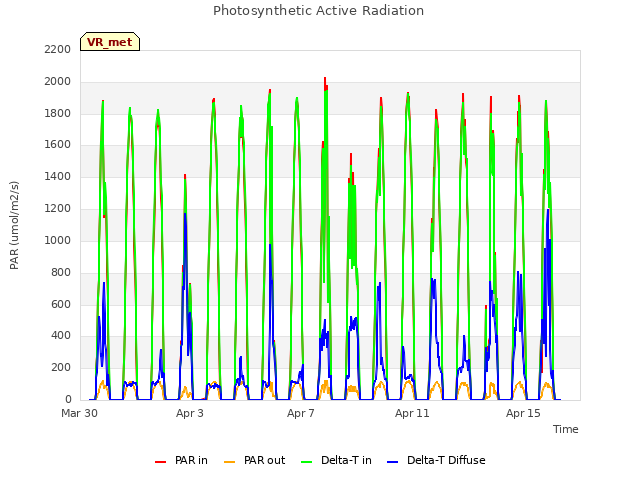This screenshot has height=480, width=640.
Task: Select the PAR out legend entry
Action: (x=255, y=460)
